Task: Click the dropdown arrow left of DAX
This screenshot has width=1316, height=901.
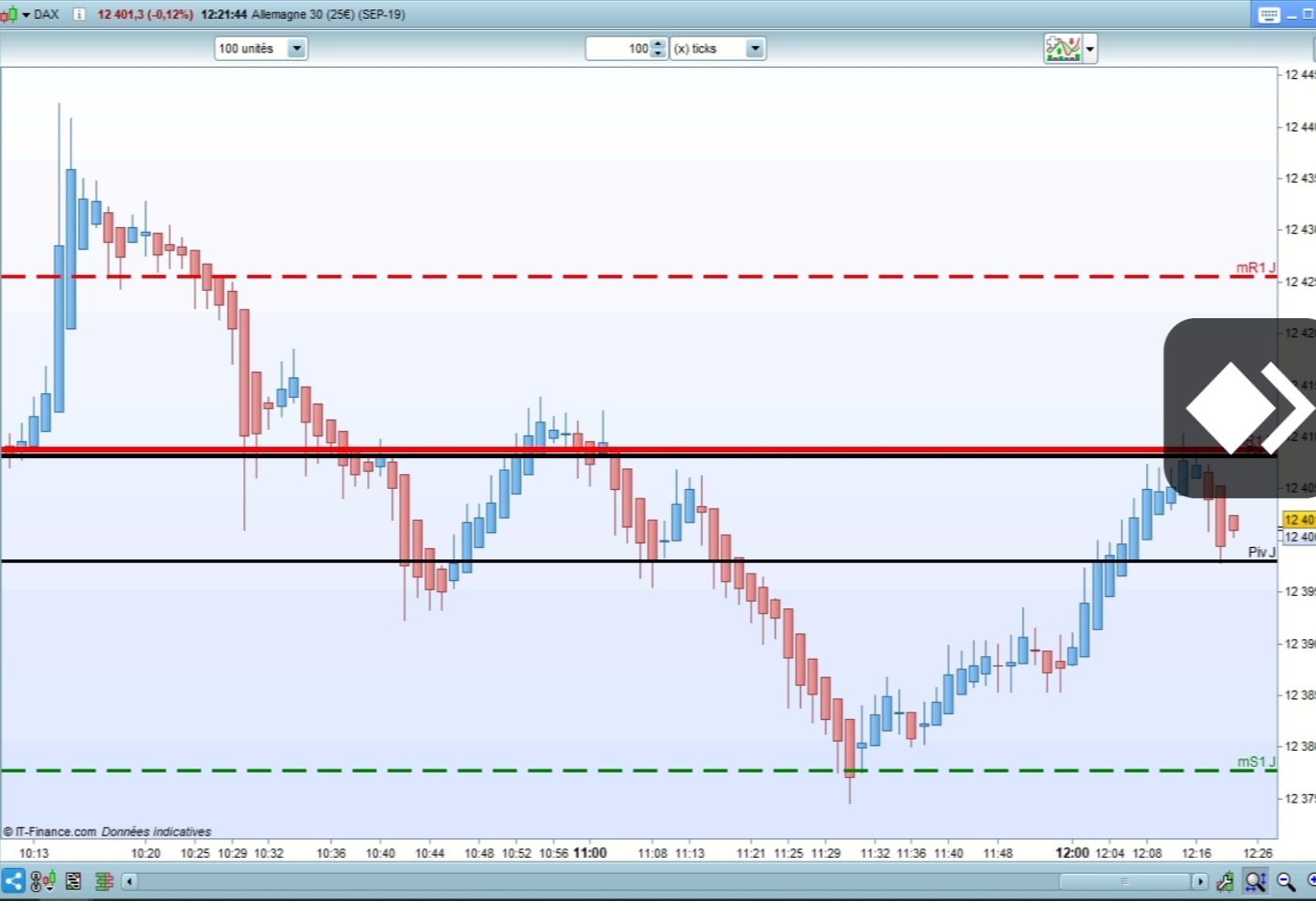Action: pyautogui.click(x=25, y=15)
